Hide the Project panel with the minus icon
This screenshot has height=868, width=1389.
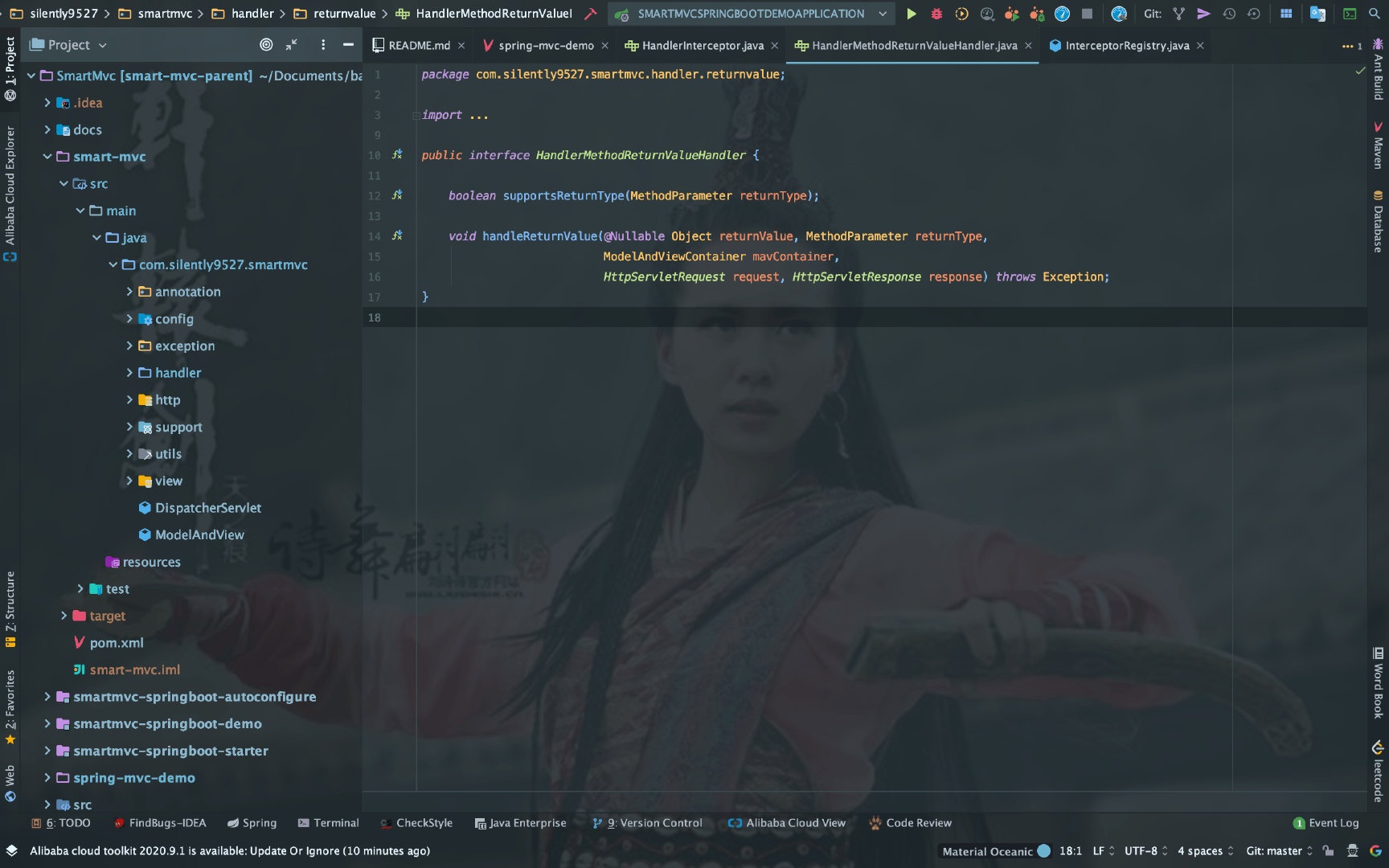[x=348, y=45]
